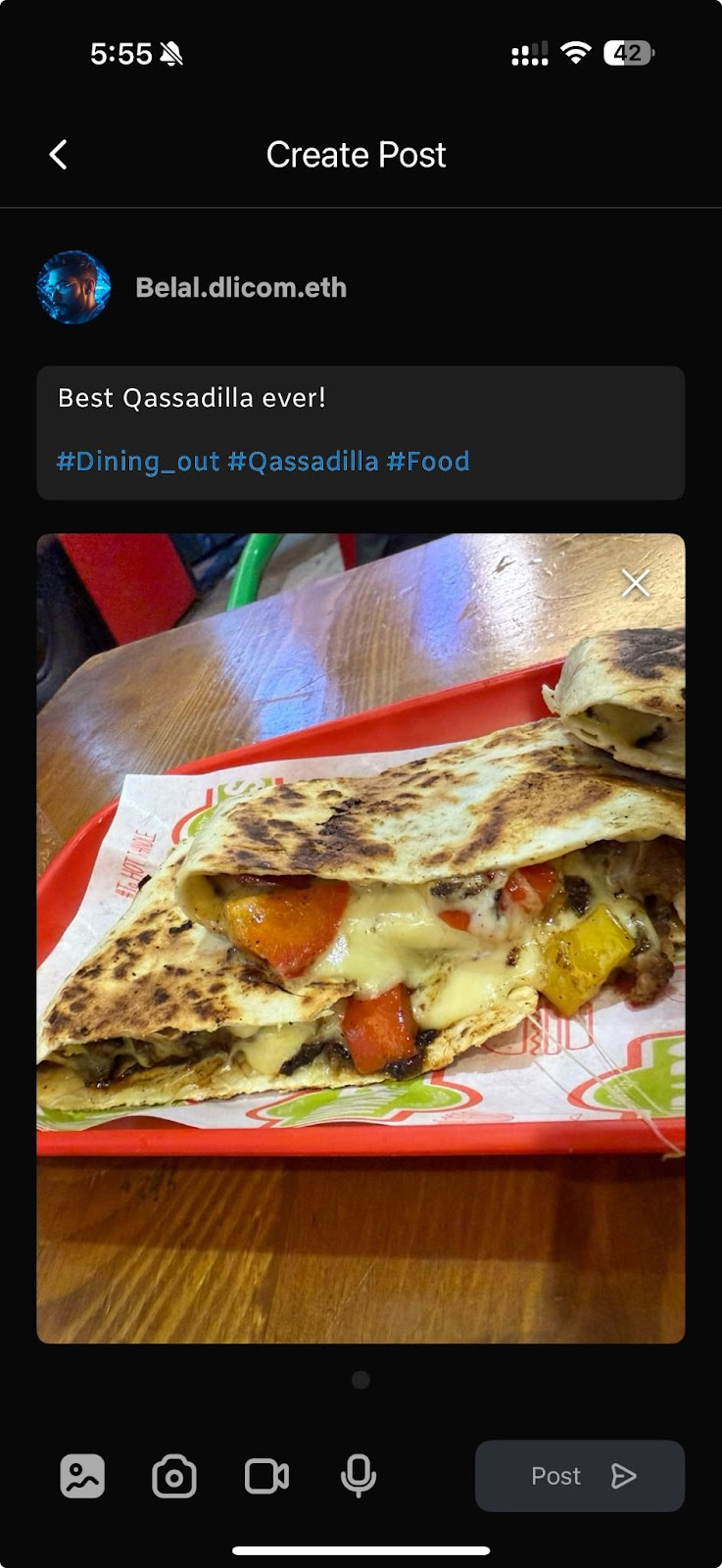
Task: Tap the Create Post title header
Action: point(356,155)
